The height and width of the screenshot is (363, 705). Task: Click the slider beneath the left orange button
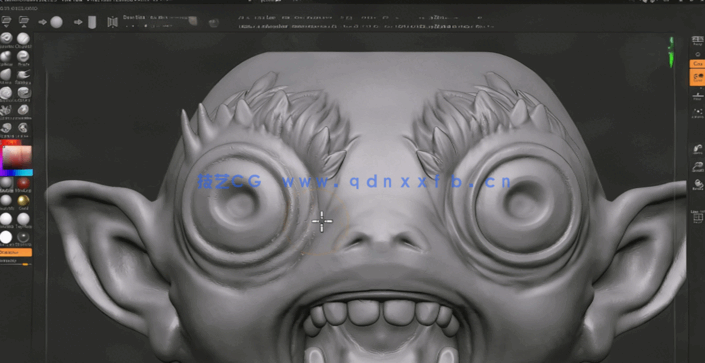[16, 264]
